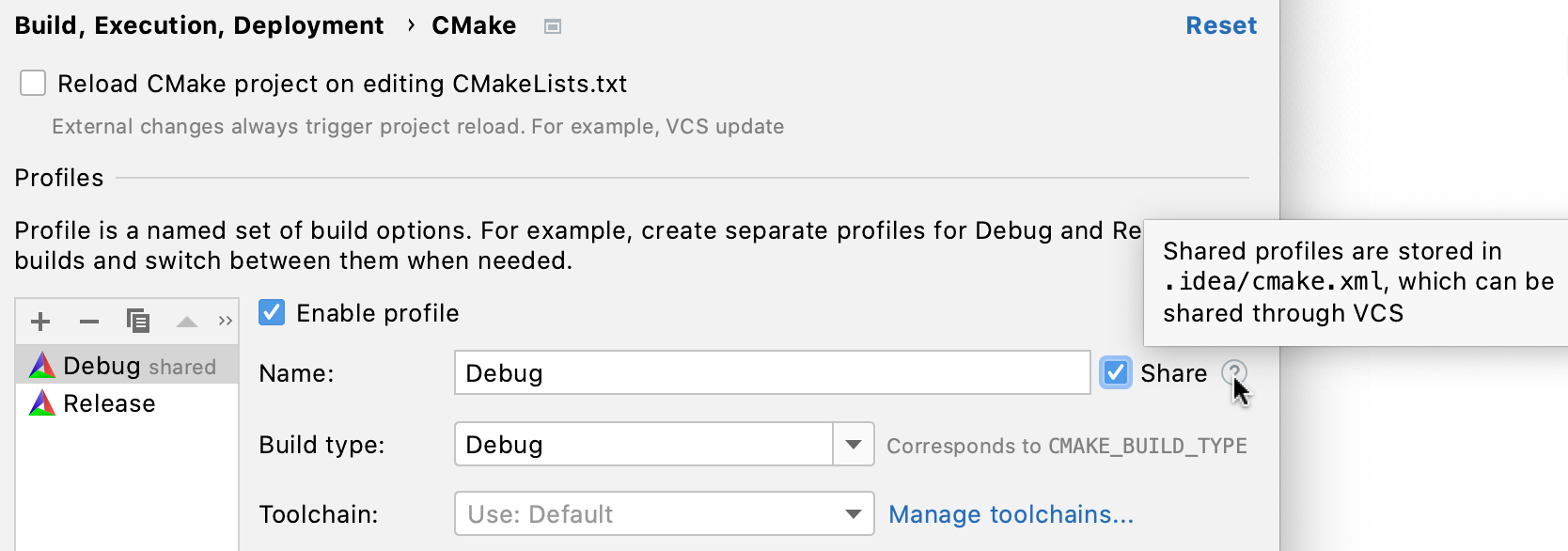Image resolution: width=1568 pixels, height=551 pixels.
Task: Click the CMake breadcrumb item
Action: [474, 25]
